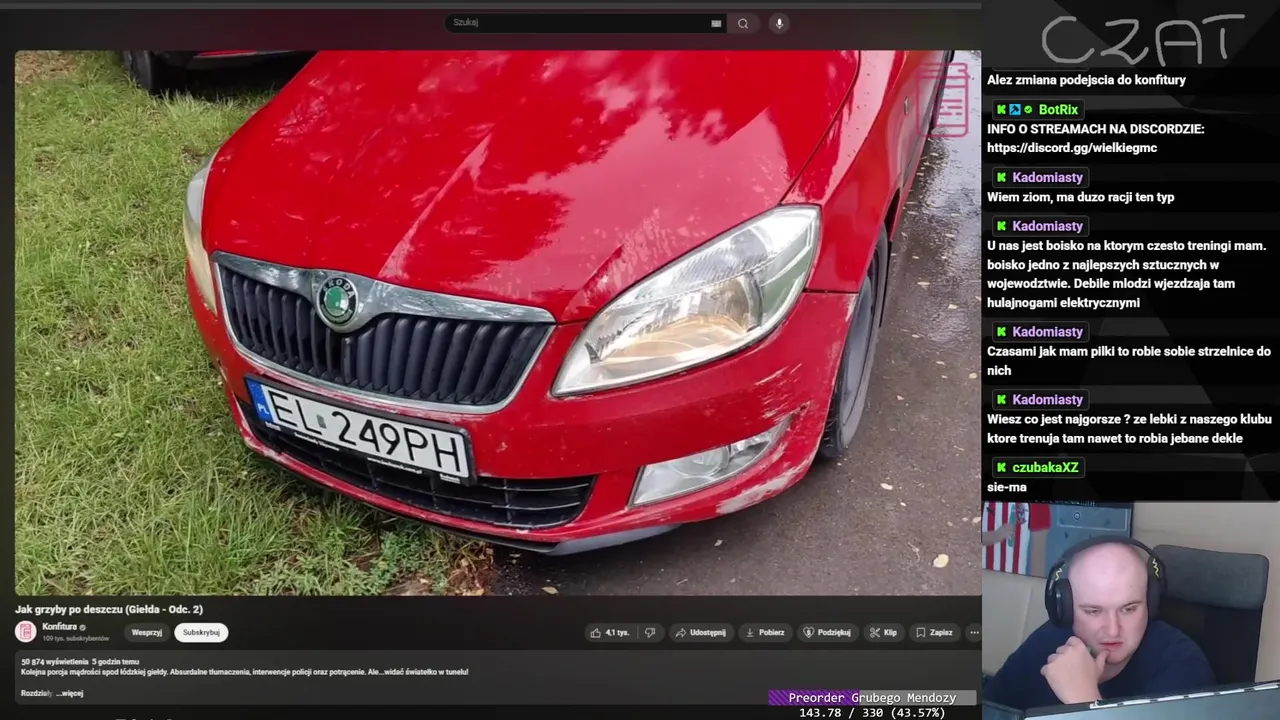
Task: Open the Konfitura channel name link
Action: [x=59, y=627]
